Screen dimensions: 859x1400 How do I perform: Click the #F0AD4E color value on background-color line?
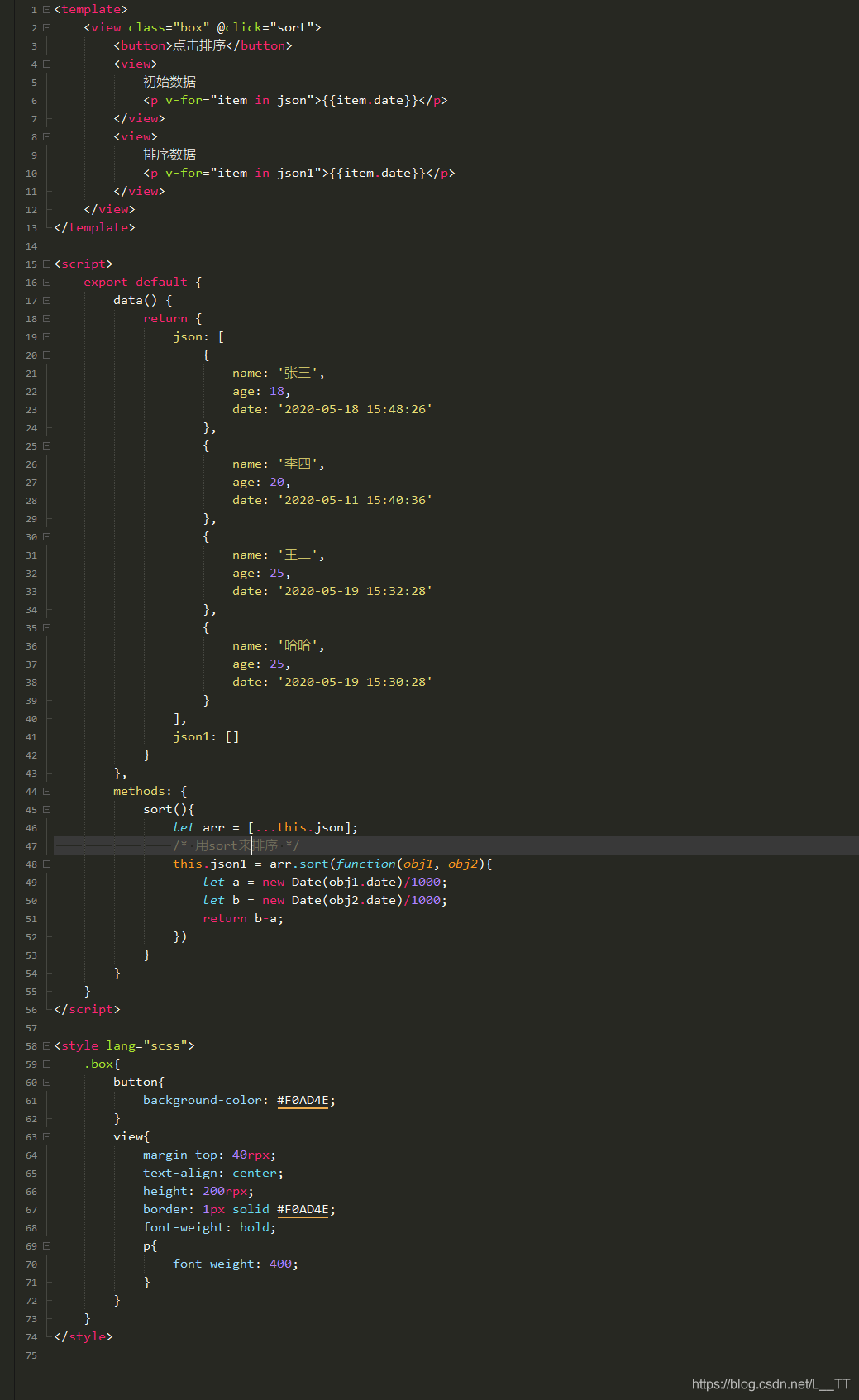(303, 1100)
